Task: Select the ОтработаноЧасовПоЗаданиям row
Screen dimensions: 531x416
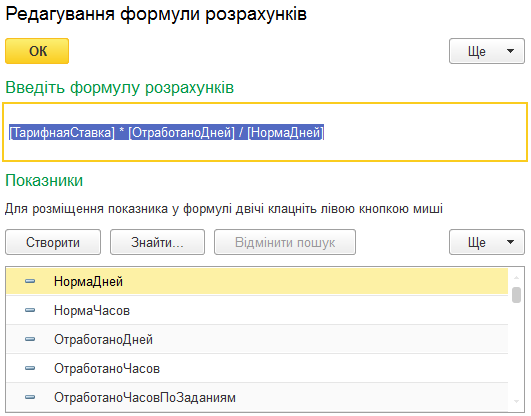Action: (257, 397)
